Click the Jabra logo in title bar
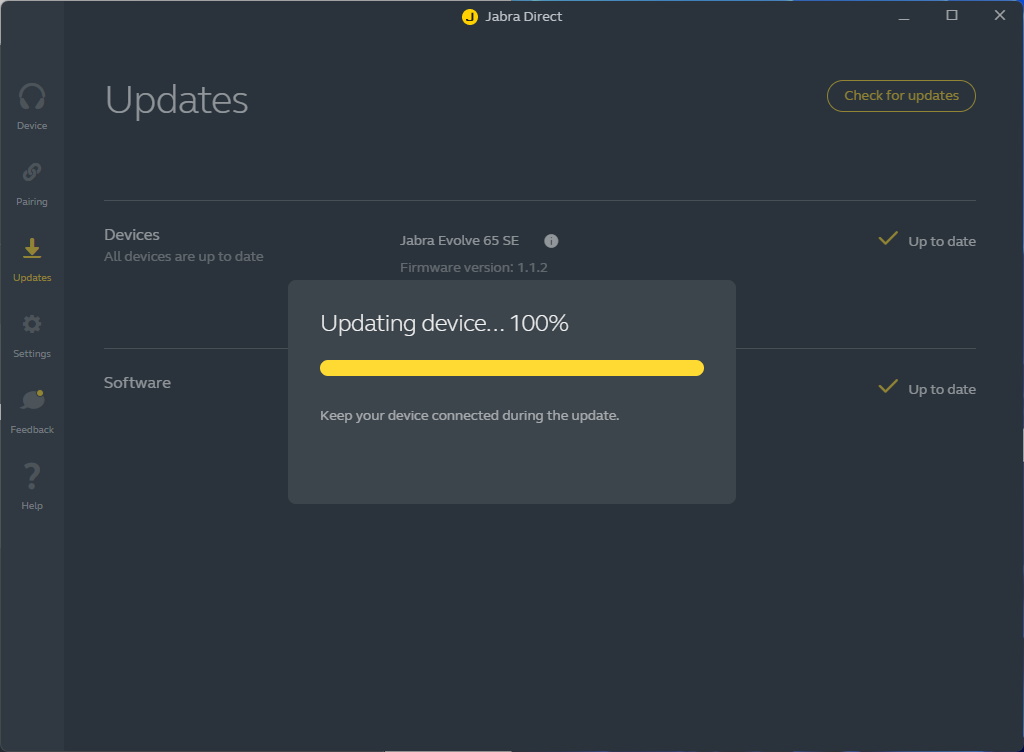This screenshot has height=752, width=1024. click(x=470, y=17)
